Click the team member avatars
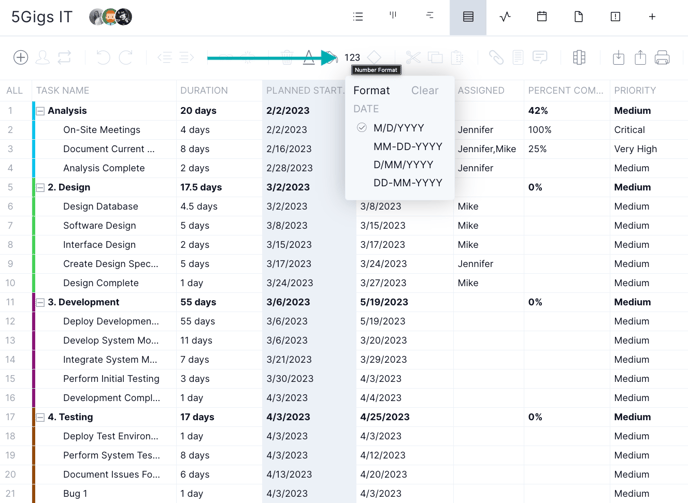This screenshot has width=688, height=503. point(111,17)
